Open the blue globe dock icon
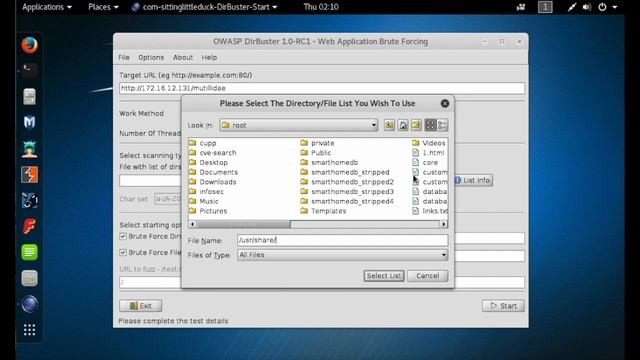Viewport: 640px width, 360px height. tap(29, 304)
